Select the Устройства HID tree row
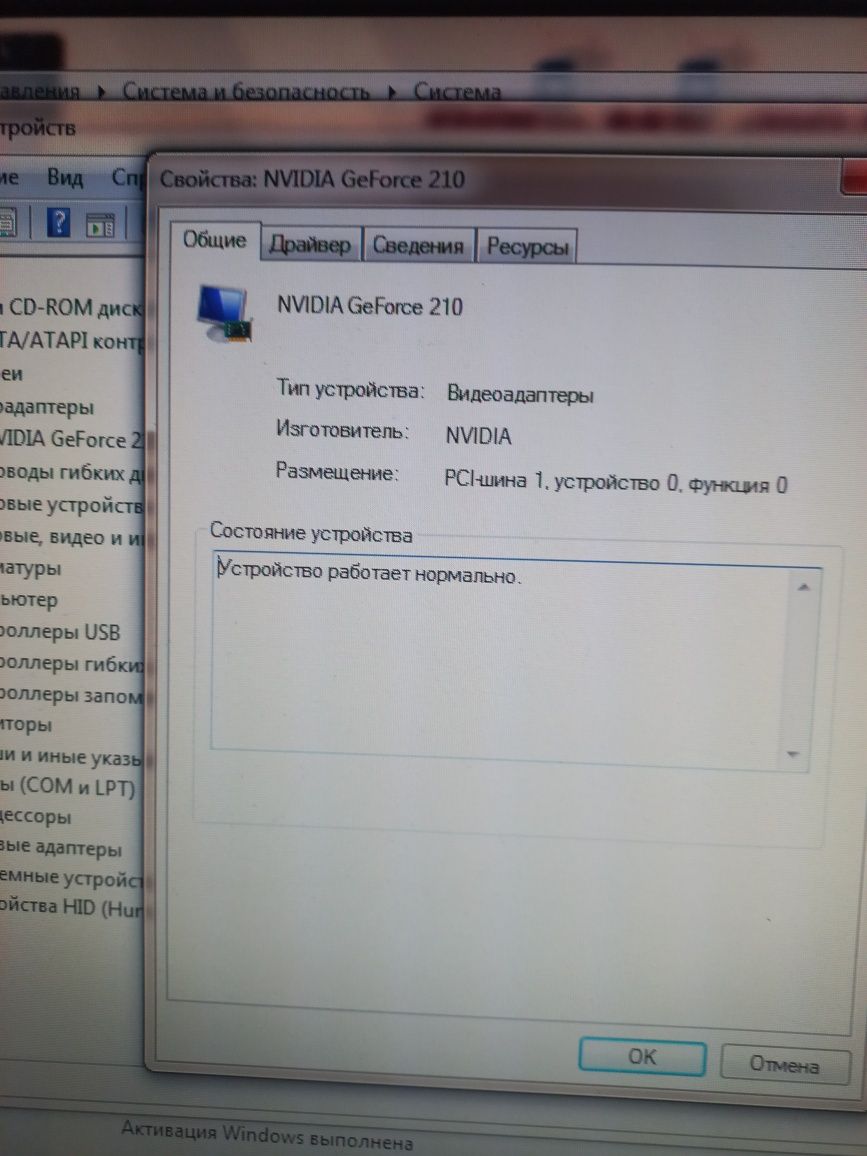 point(72,907)
